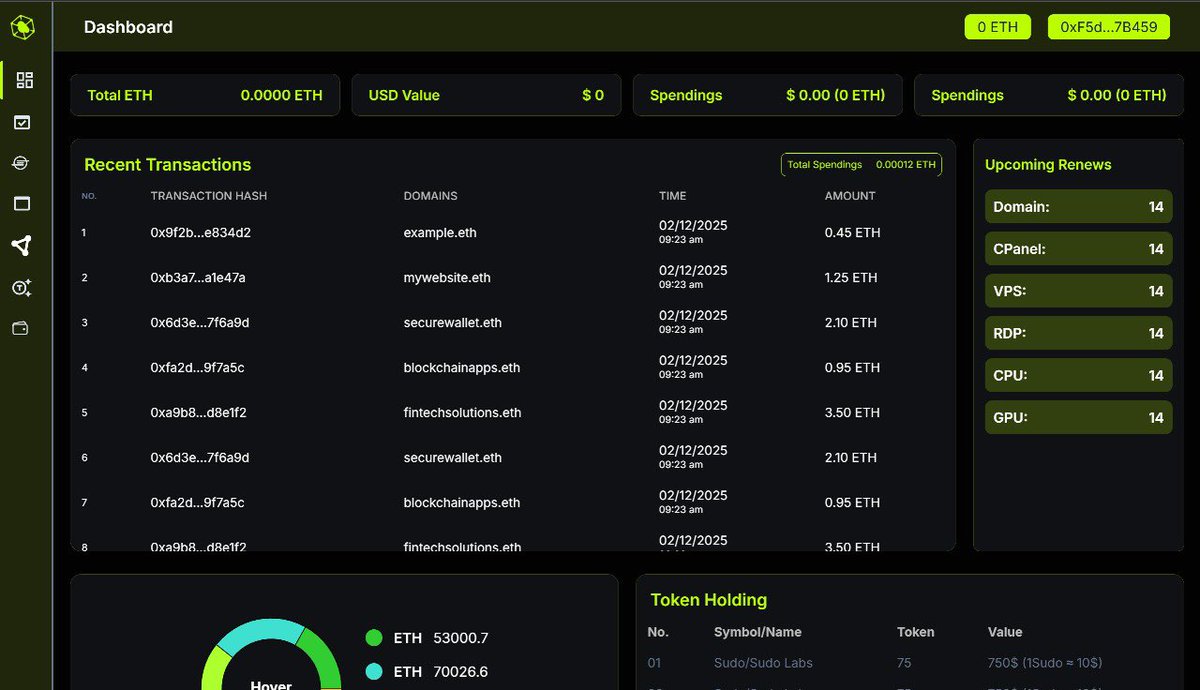Click the CPanel renewals row
1200x690 pixels.
pyautogui.click(x=1078, y=249)
